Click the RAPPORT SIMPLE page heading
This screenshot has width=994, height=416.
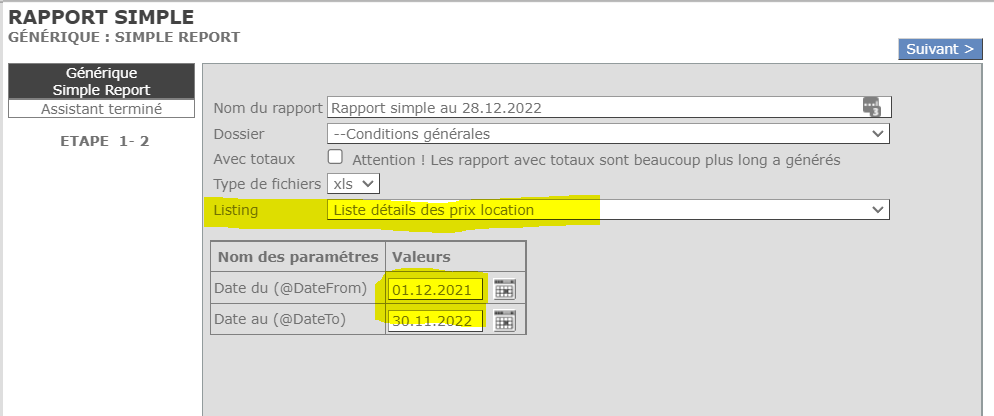coord(101,17)
